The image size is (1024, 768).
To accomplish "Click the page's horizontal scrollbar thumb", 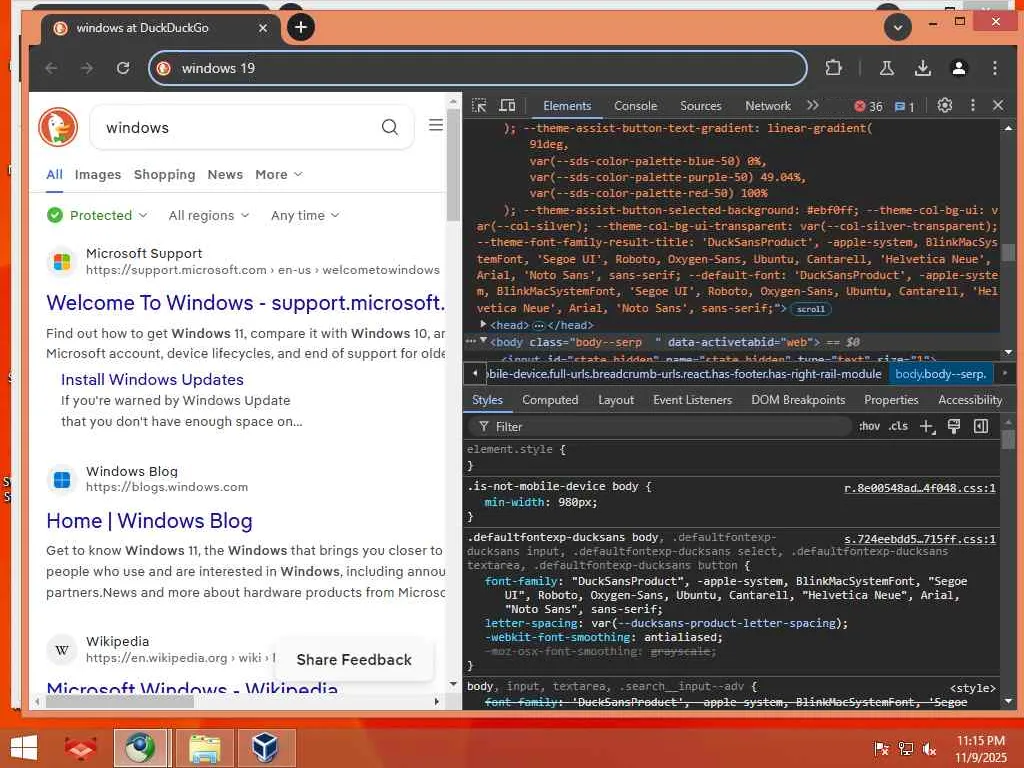I will [120, 701].
